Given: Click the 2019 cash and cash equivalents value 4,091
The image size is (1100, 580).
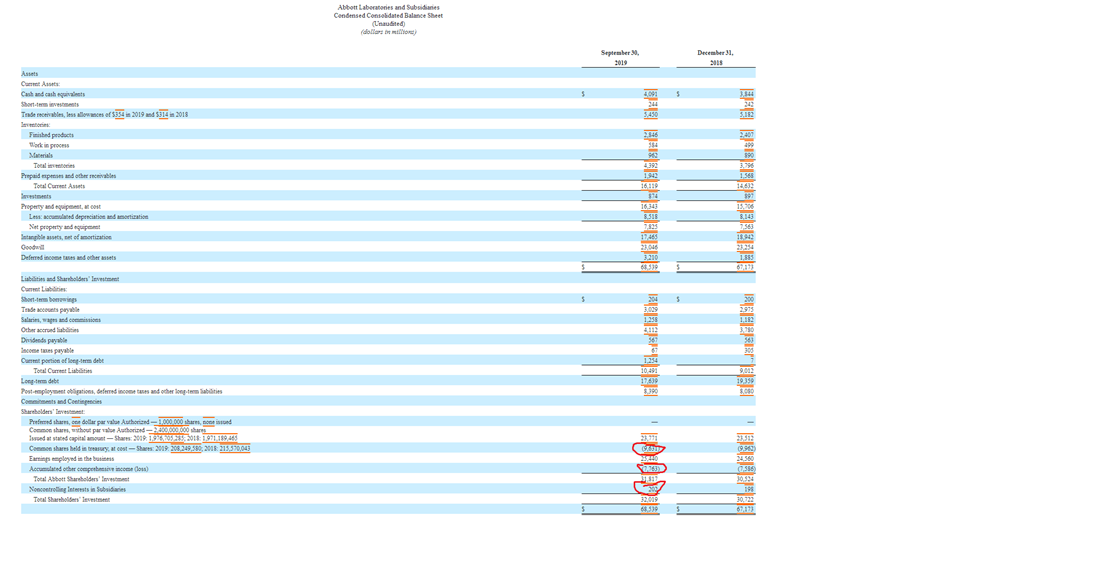Looking at the screenshot, I should click(x=650, y=94).
